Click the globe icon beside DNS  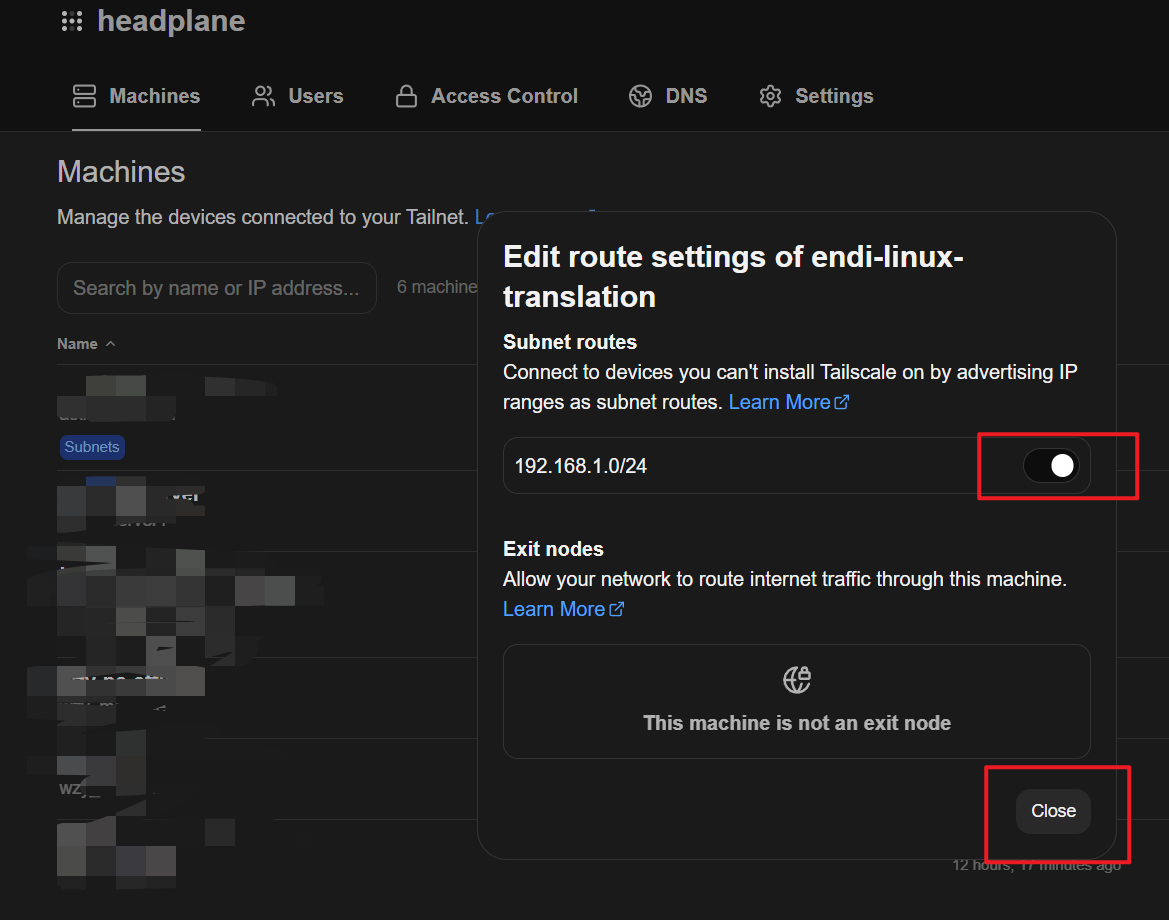[640, 96]
